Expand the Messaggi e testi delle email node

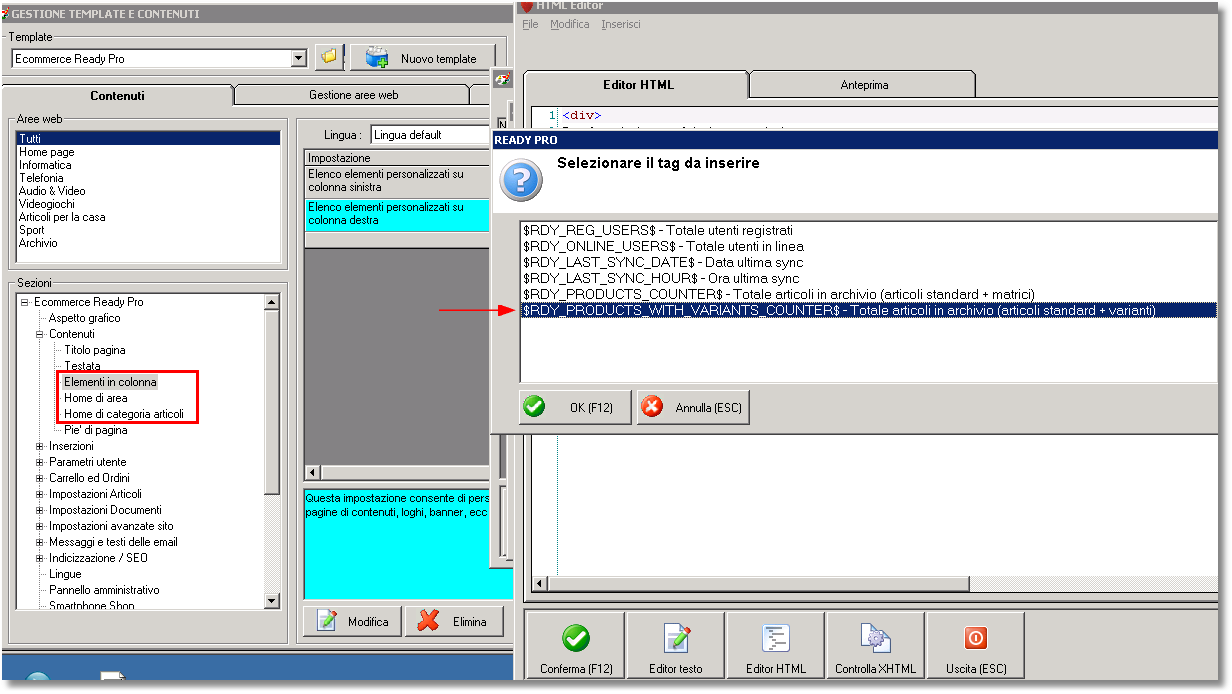(x=40, y=542)
